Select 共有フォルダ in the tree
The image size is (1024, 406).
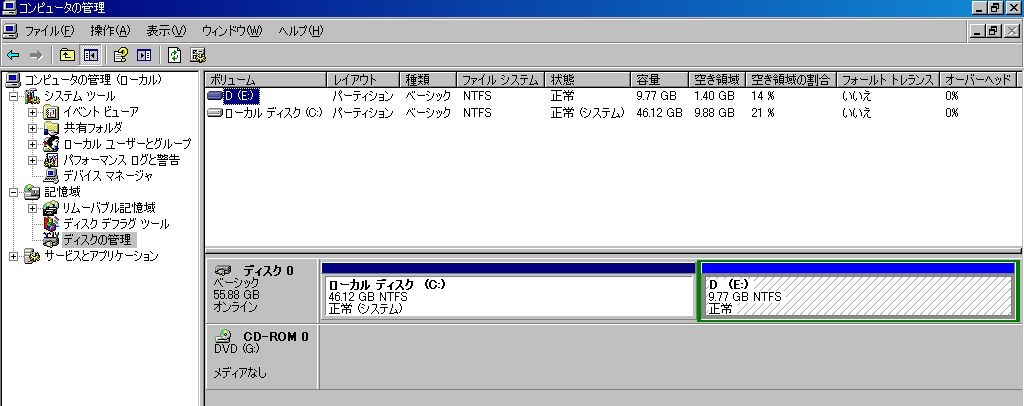tap(93, 128)
